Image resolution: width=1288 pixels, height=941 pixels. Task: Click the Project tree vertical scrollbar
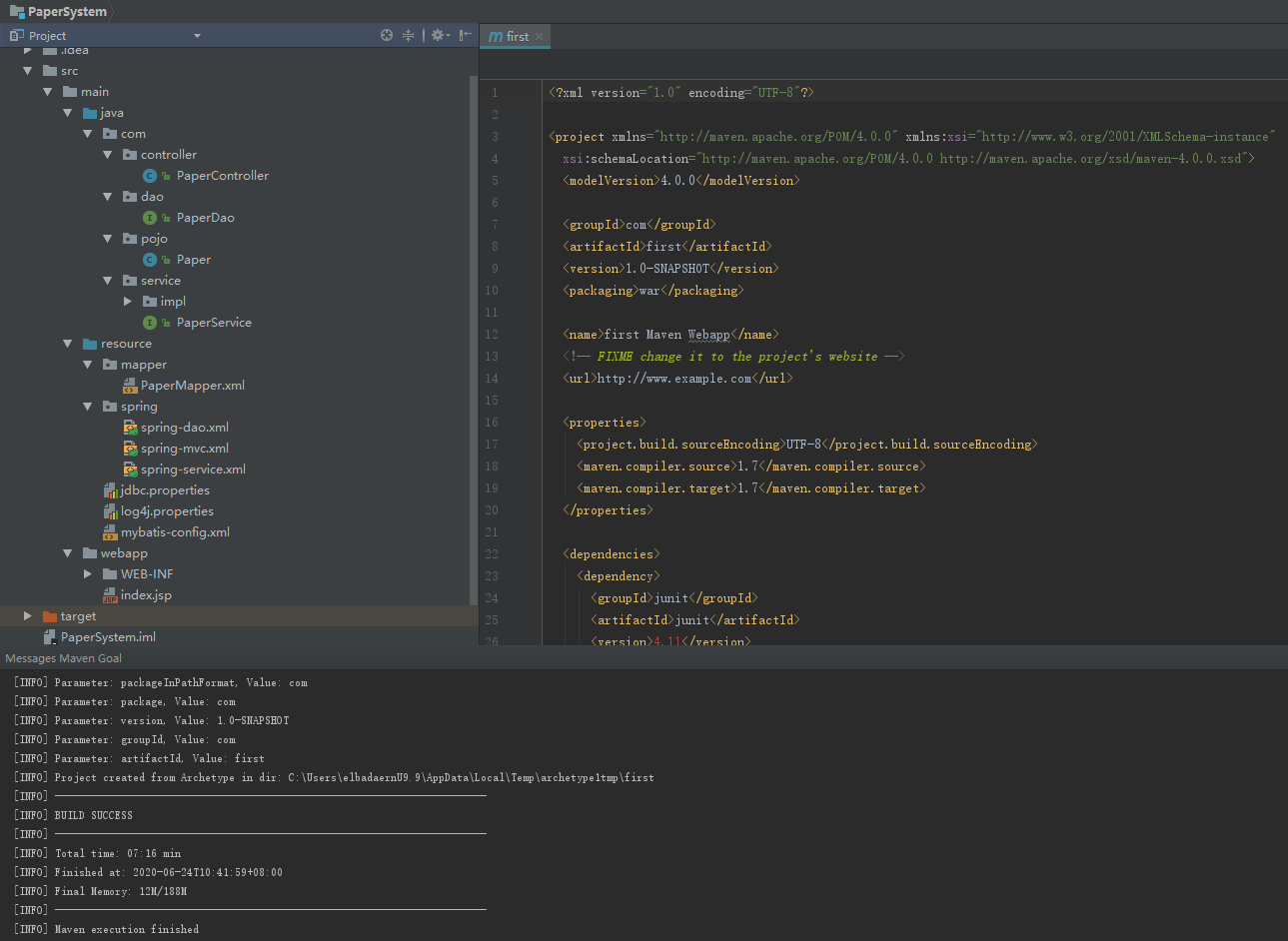point(474,340)
